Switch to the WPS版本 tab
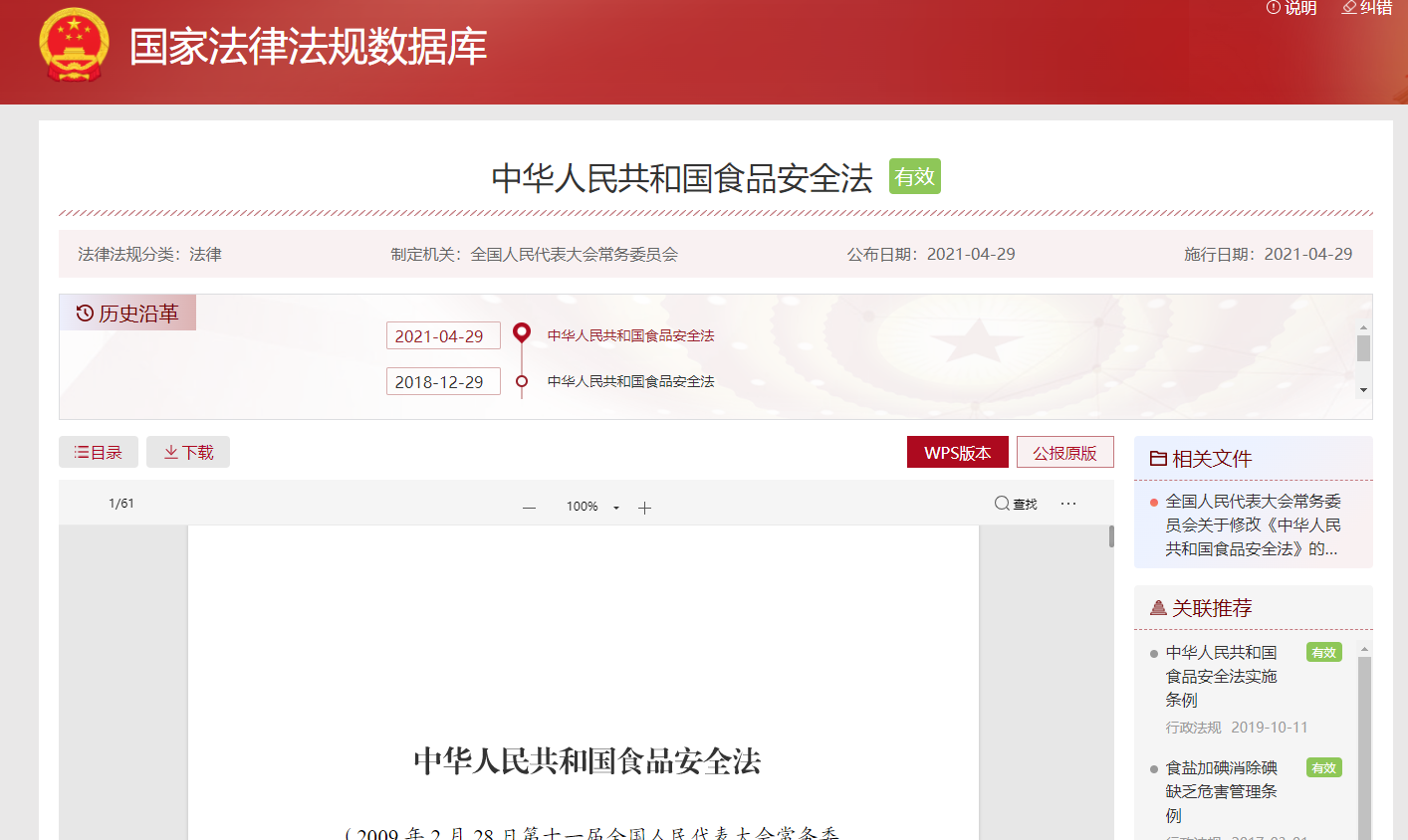The height and width of the screenshot is (840, 1408). pyautogui.click(x=957, y=453)
